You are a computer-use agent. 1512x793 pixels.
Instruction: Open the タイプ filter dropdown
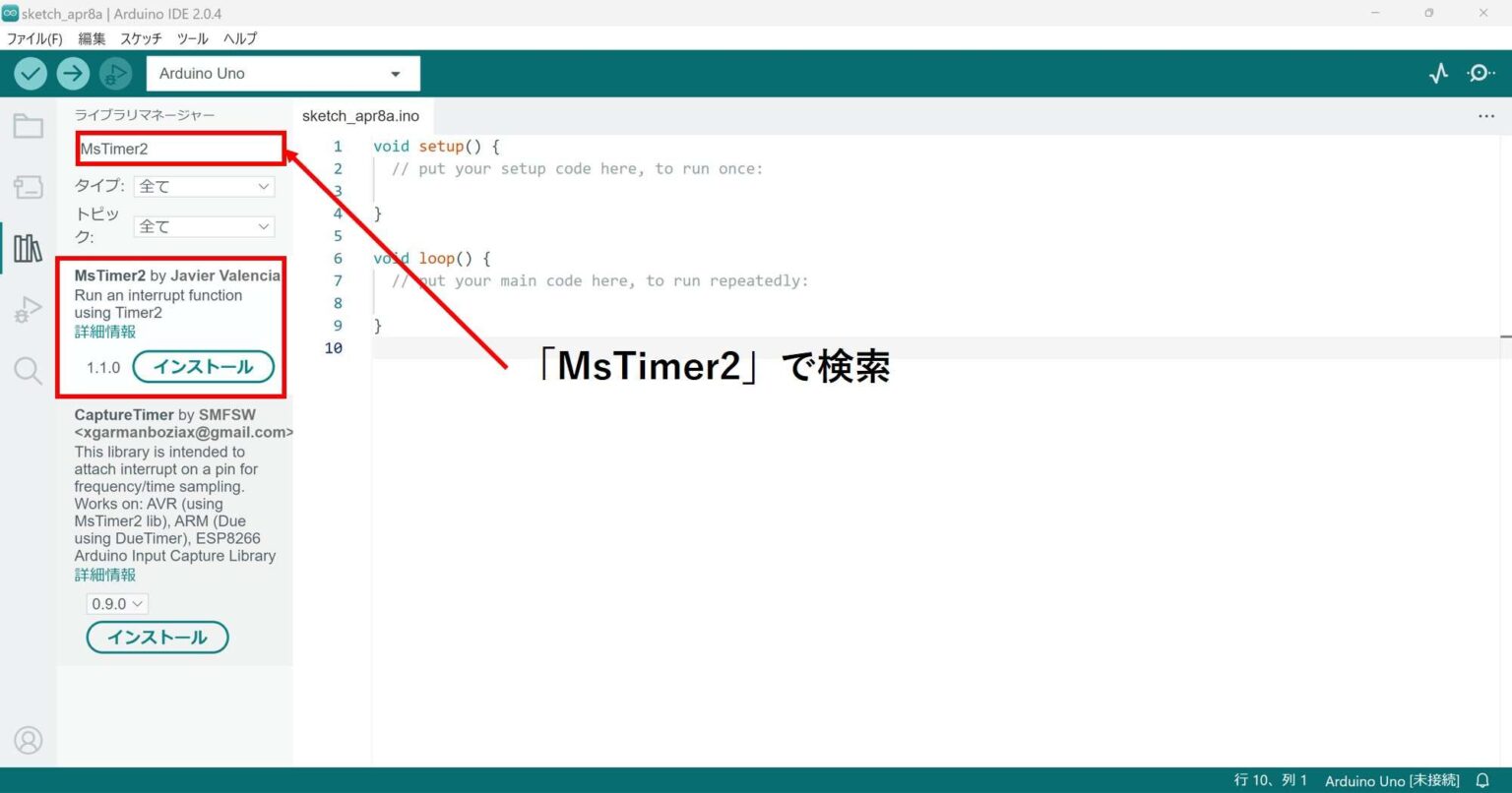point(204,186)
